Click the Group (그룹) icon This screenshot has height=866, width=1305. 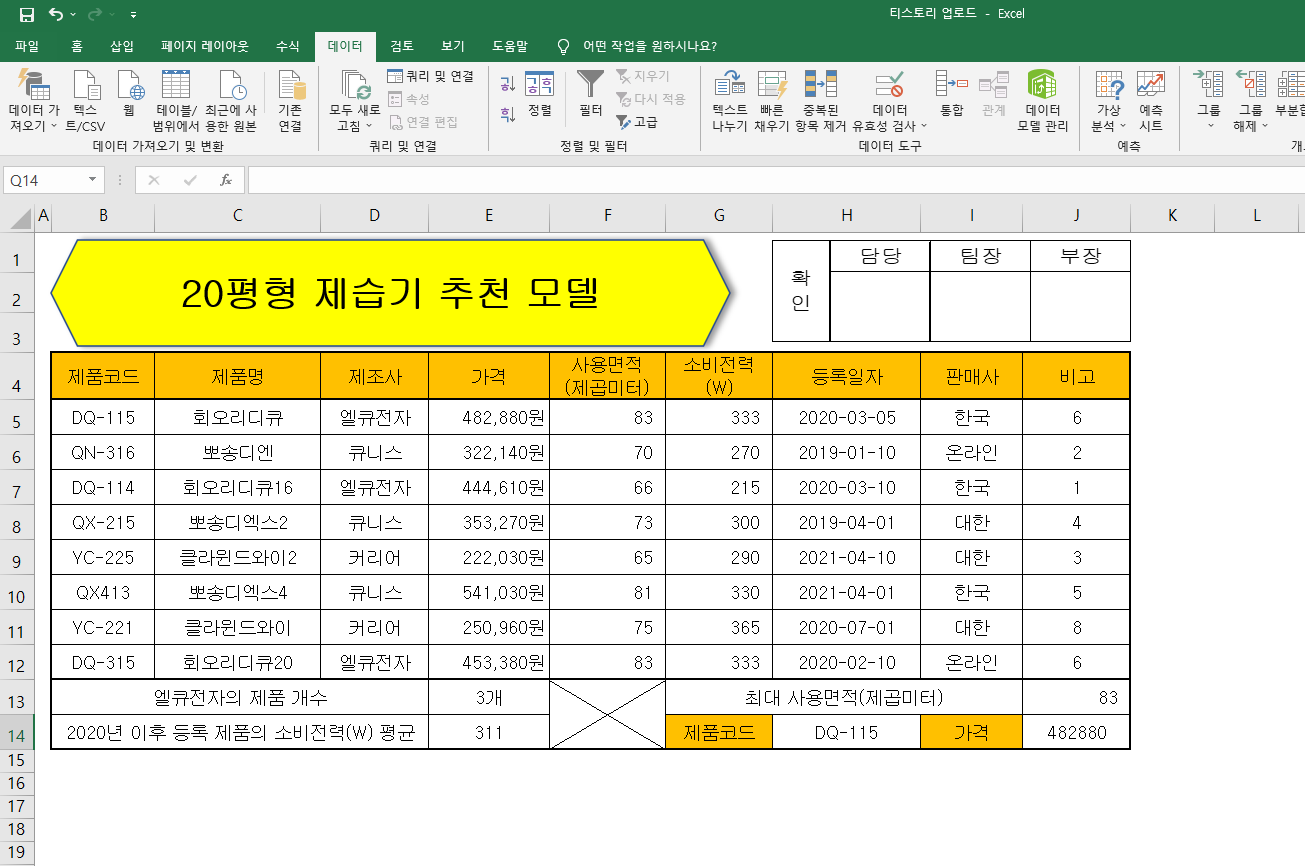click(1210, 86)
